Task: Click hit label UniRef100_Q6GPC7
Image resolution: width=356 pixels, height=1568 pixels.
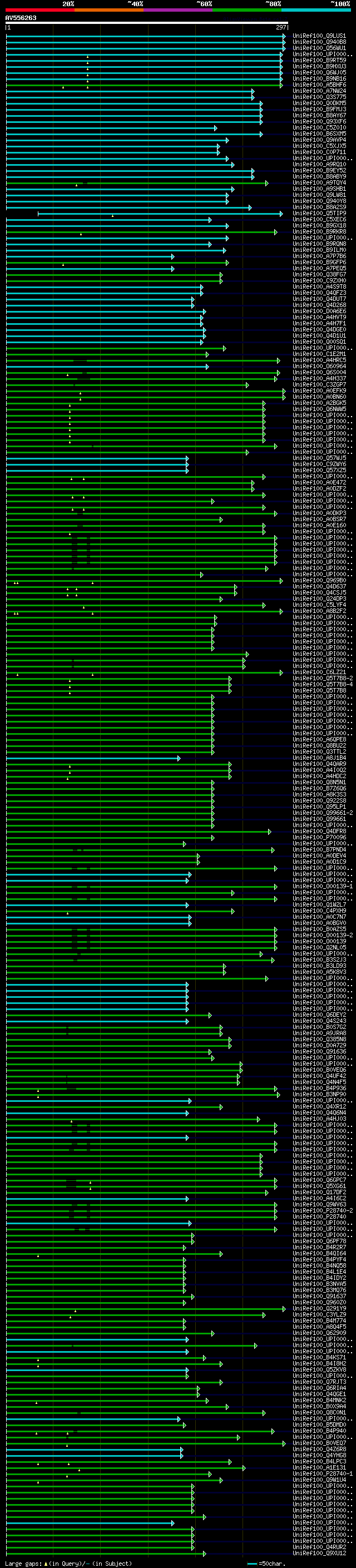Action: point(319,1180)
